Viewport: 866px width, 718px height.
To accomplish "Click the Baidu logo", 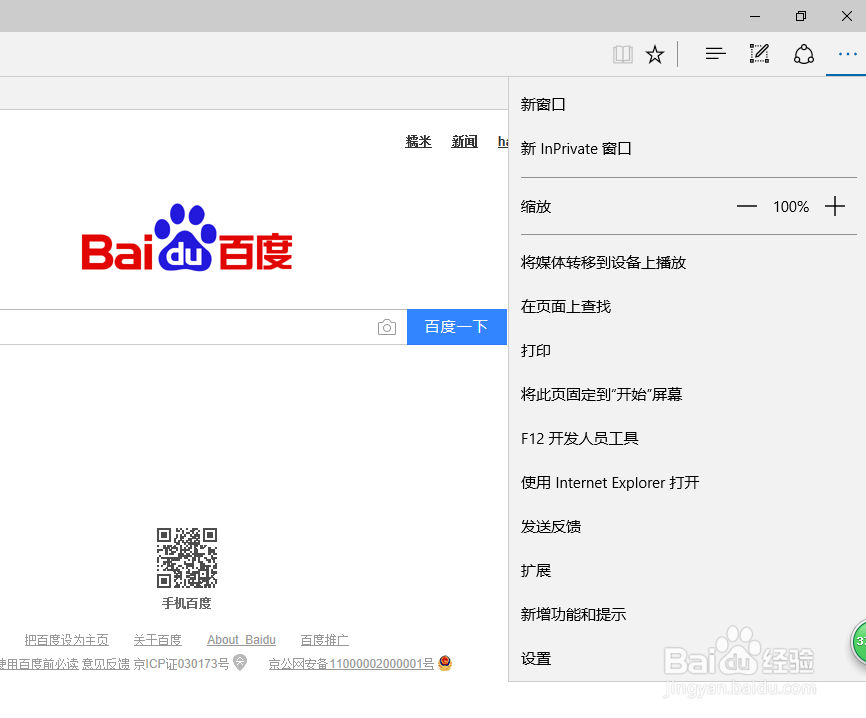I will tap(187, 238).
